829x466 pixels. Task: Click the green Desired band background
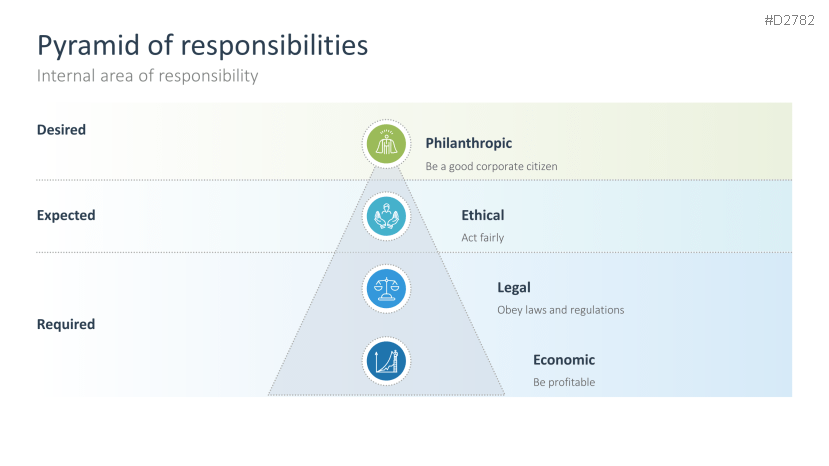(680, 140)
